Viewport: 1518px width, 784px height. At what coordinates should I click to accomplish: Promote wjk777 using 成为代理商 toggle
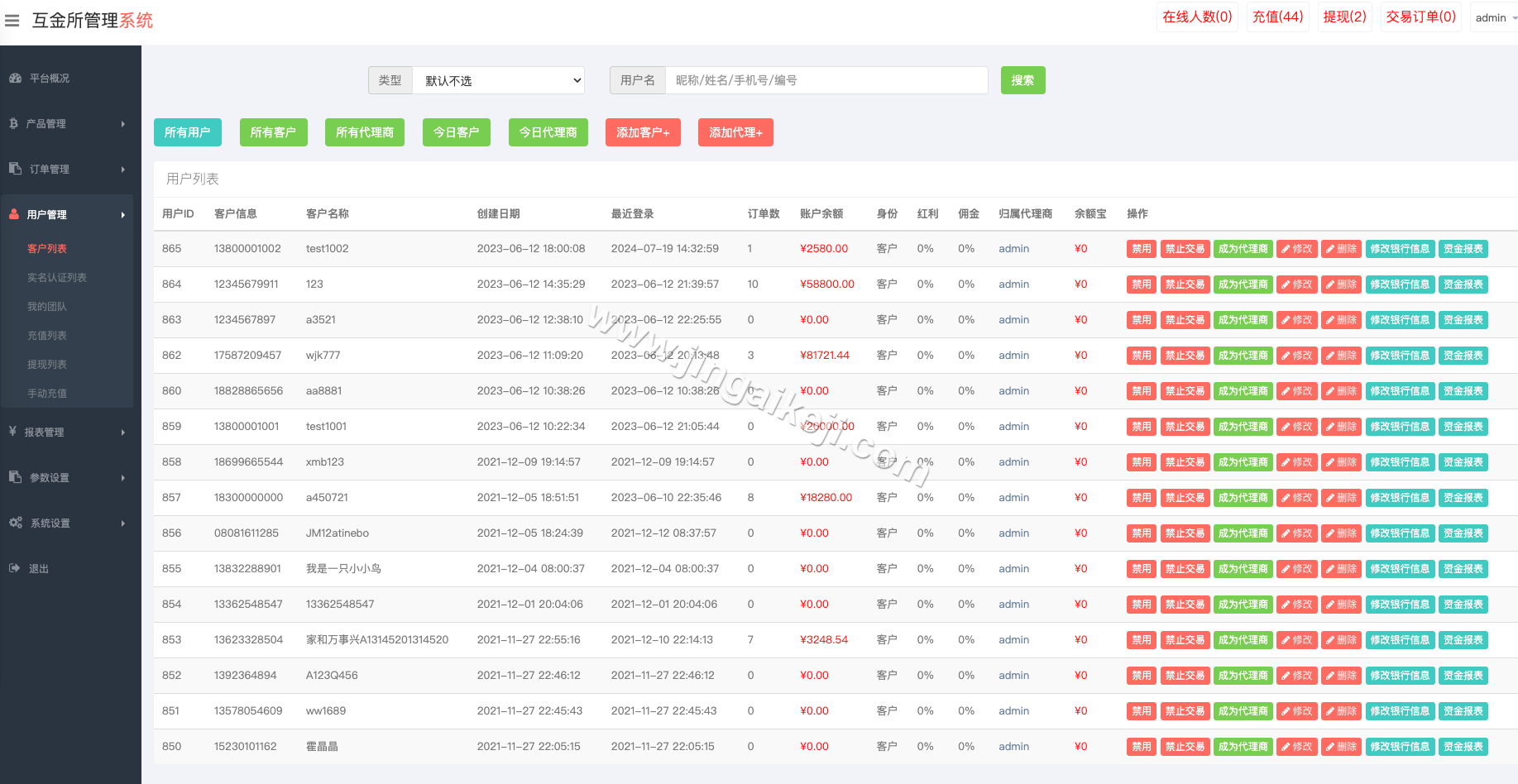[1243, 355]
